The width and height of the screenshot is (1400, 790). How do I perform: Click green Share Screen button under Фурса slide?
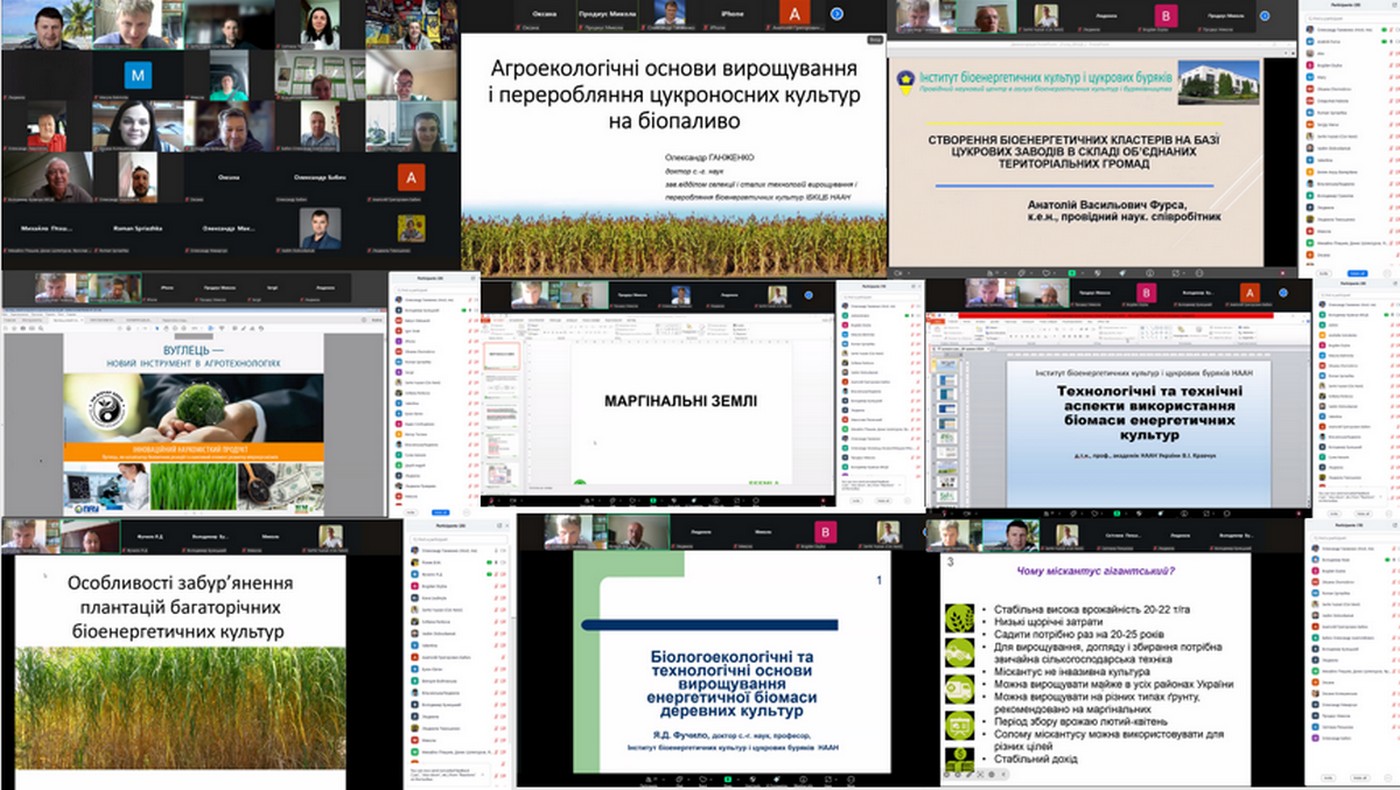point(1070,271)
